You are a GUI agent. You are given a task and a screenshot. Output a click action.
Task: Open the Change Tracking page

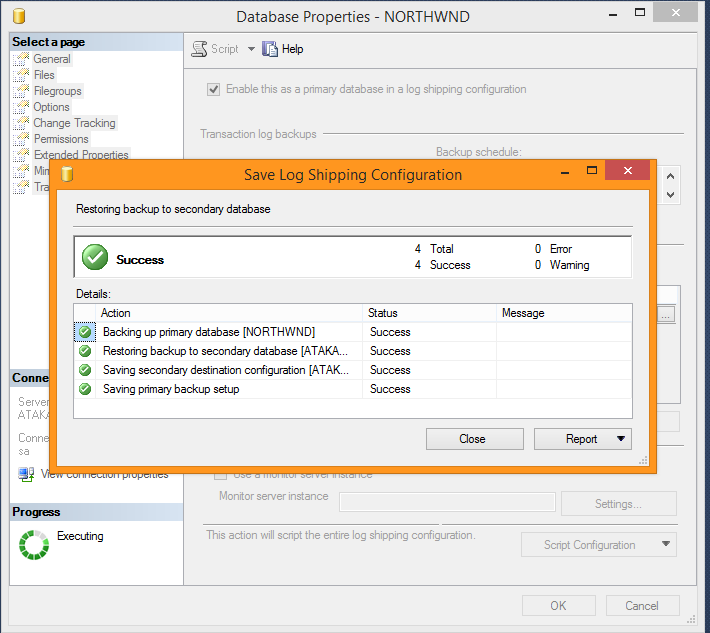pos(74,123)
